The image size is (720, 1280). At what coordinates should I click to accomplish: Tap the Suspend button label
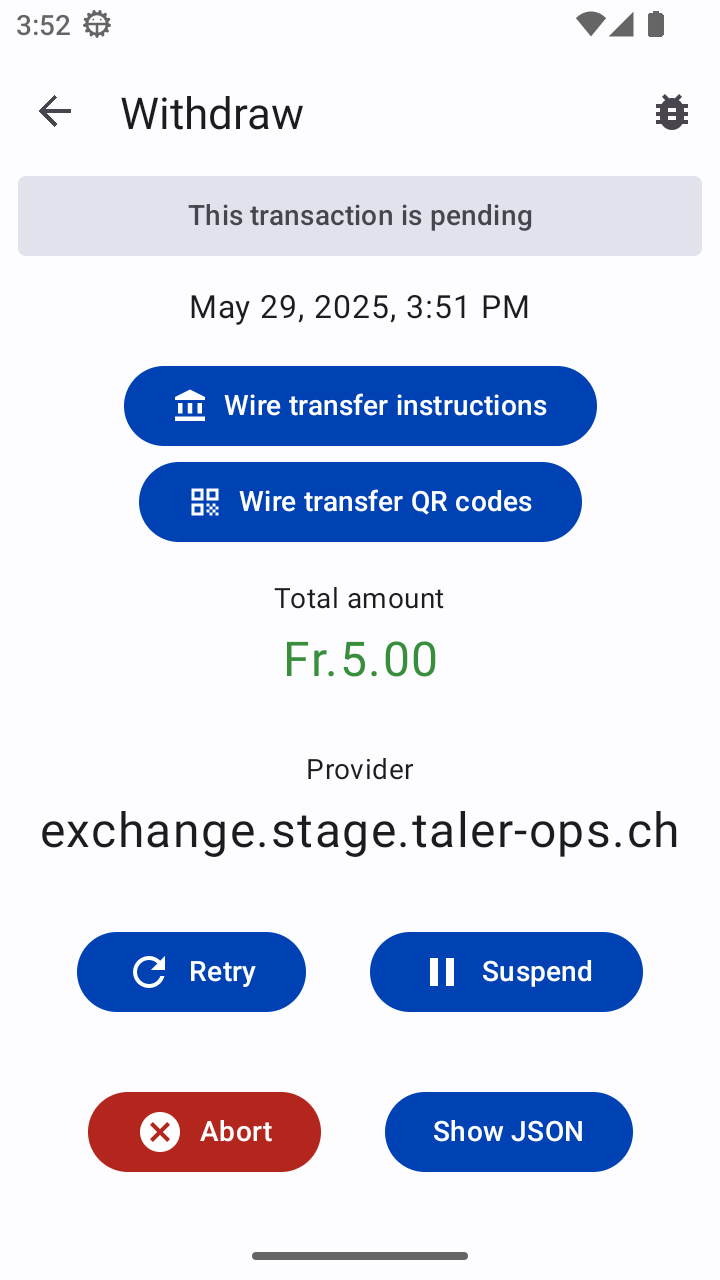(x=537, y=972)
